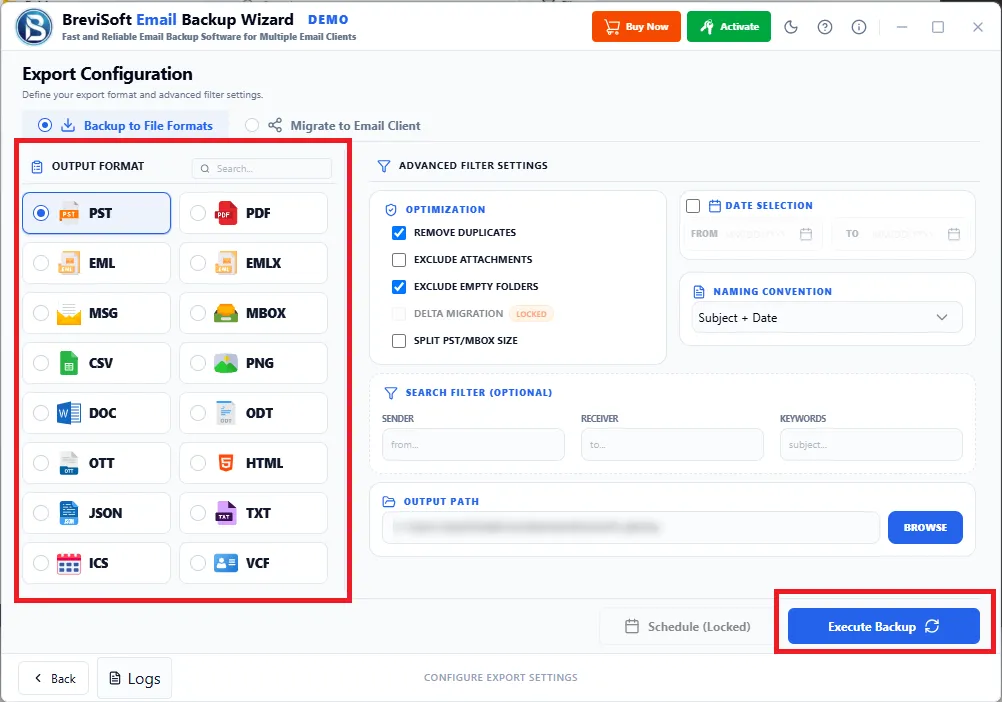The width and height of the screenshot is (1002, 702).
Task: Click the OTT template icon
Action: pyautogui.click(x=69, y=463)
